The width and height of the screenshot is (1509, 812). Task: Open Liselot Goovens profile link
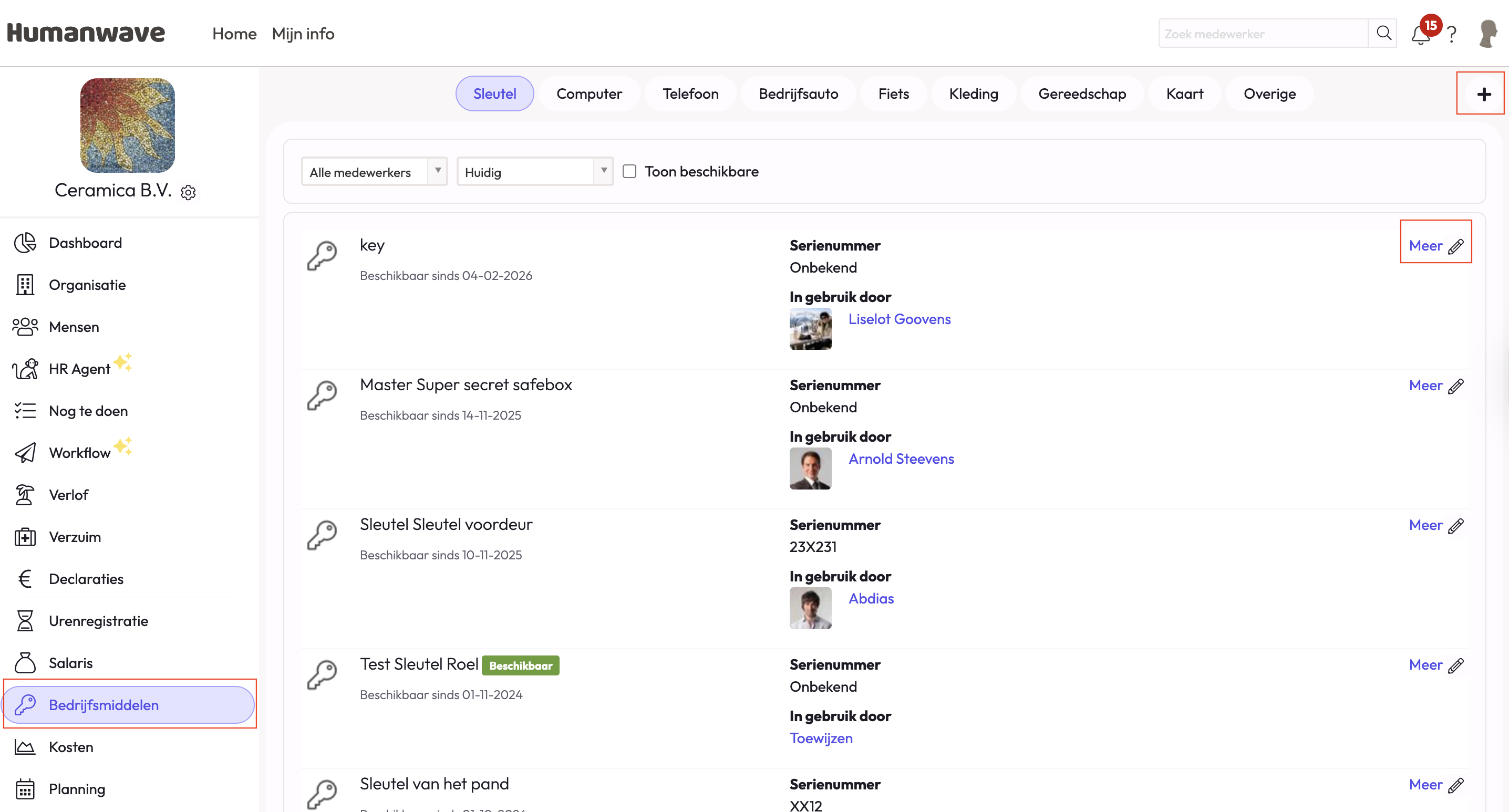pos(899,319)
